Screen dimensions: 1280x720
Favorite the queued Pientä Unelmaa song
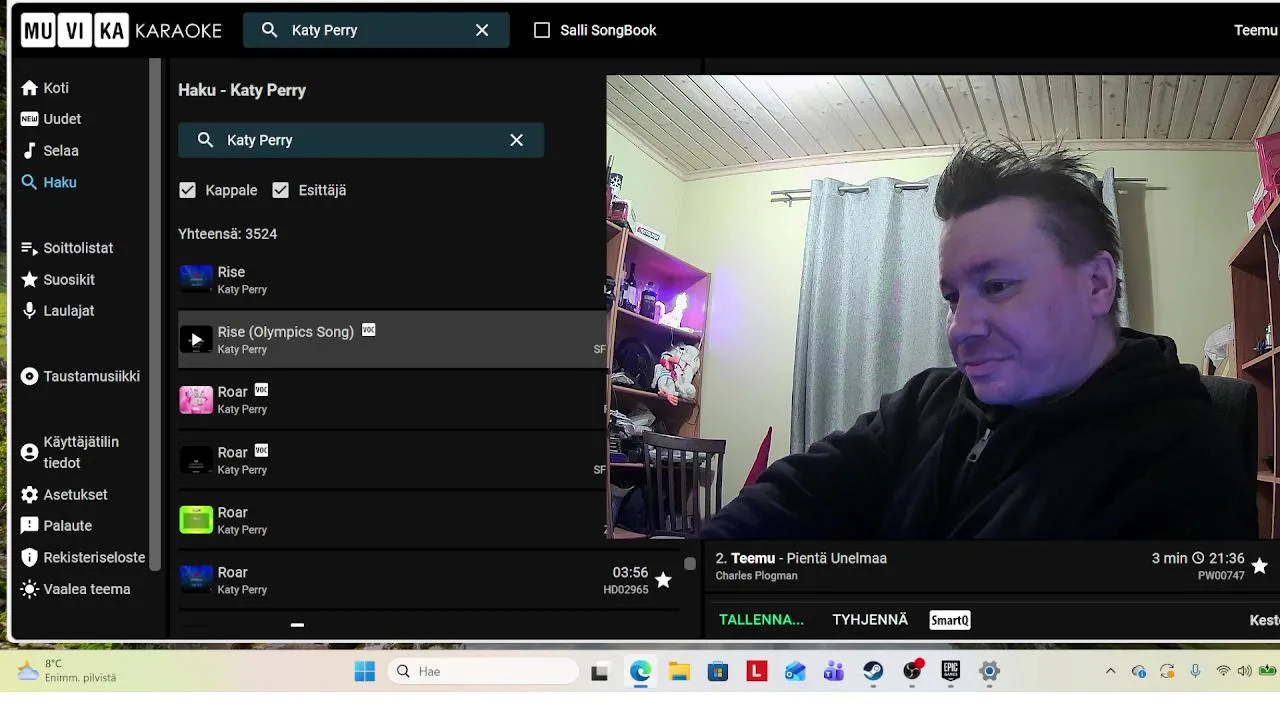pyautogui.click(x=1259, y=566)
